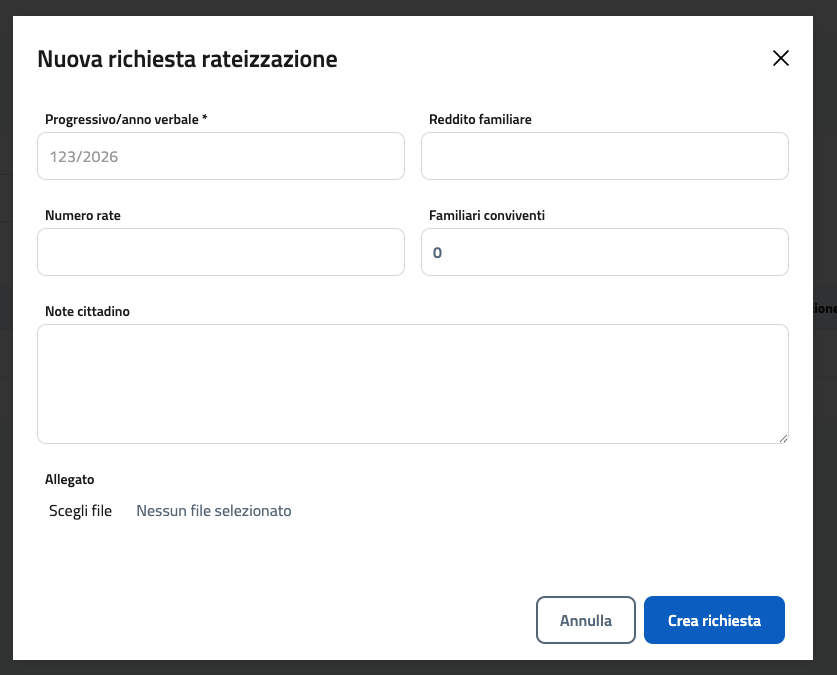Close the Nuova richiesta rateizzazione dialog
Screen dimensions: 837x675
click(x=781, y=58)
